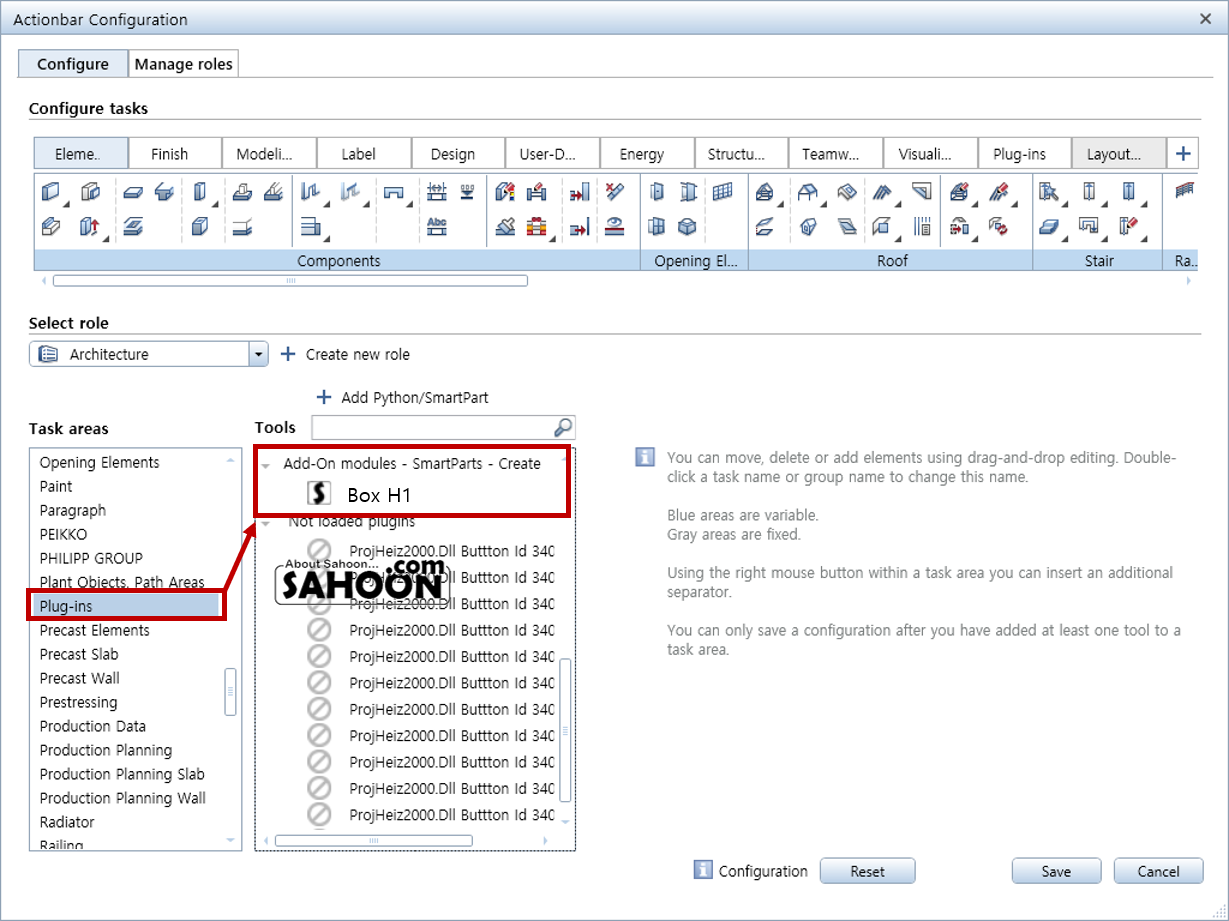
Task: Collapse the Not loaded plugins group
Action: click(x=265, y=523)
